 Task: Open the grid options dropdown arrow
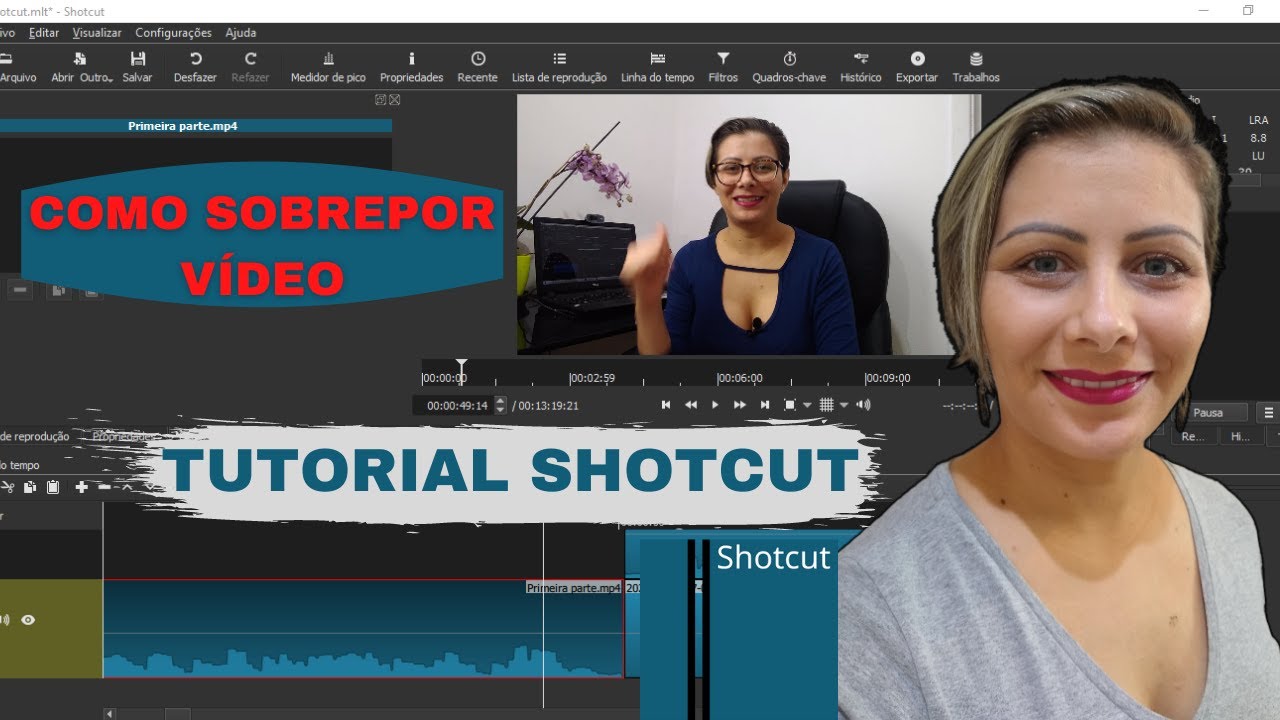click(x=844, y=405)
